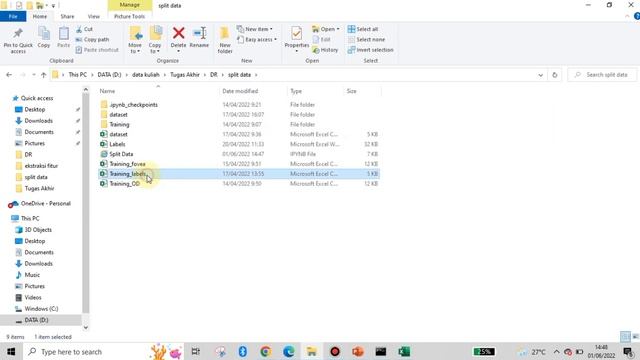This screenshot has height=360, width=640.
Task: Open 3D Objects in sidebar
Action: 38,230
